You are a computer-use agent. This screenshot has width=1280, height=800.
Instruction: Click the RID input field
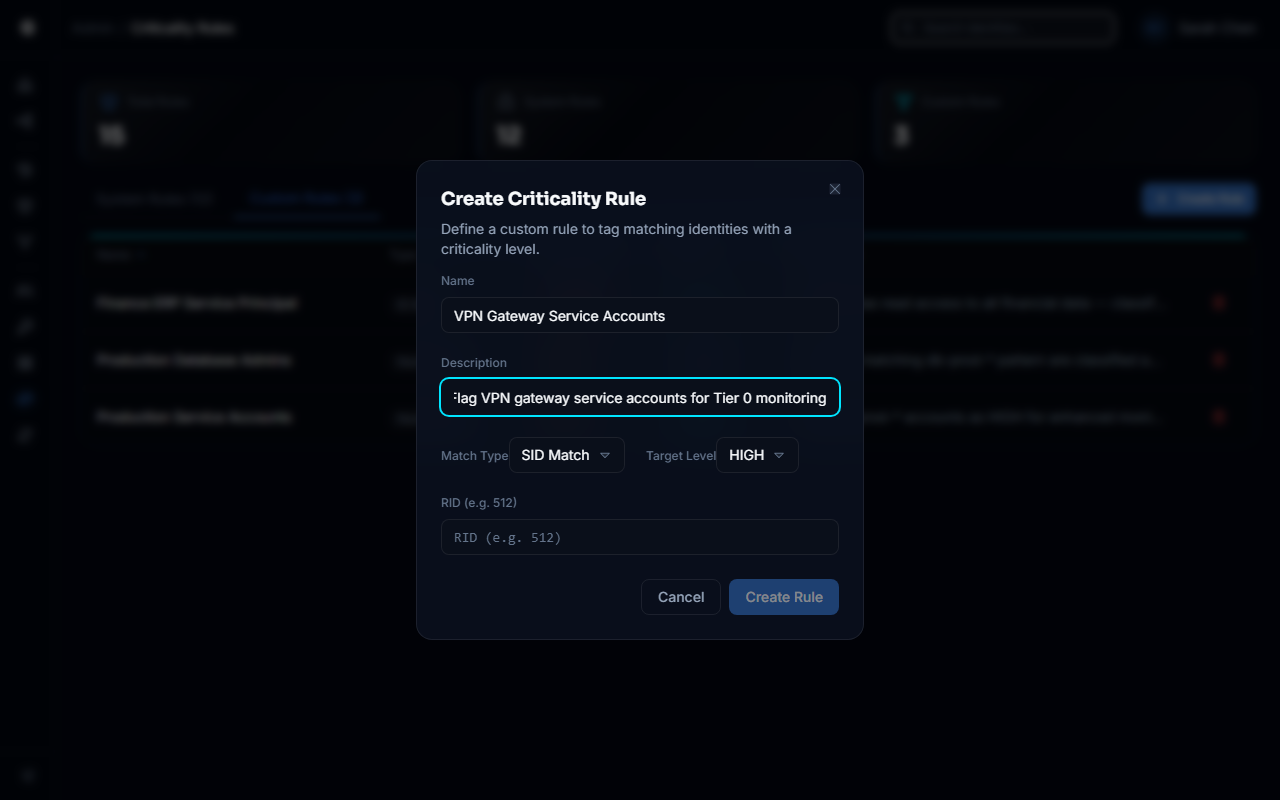point(639,537)
